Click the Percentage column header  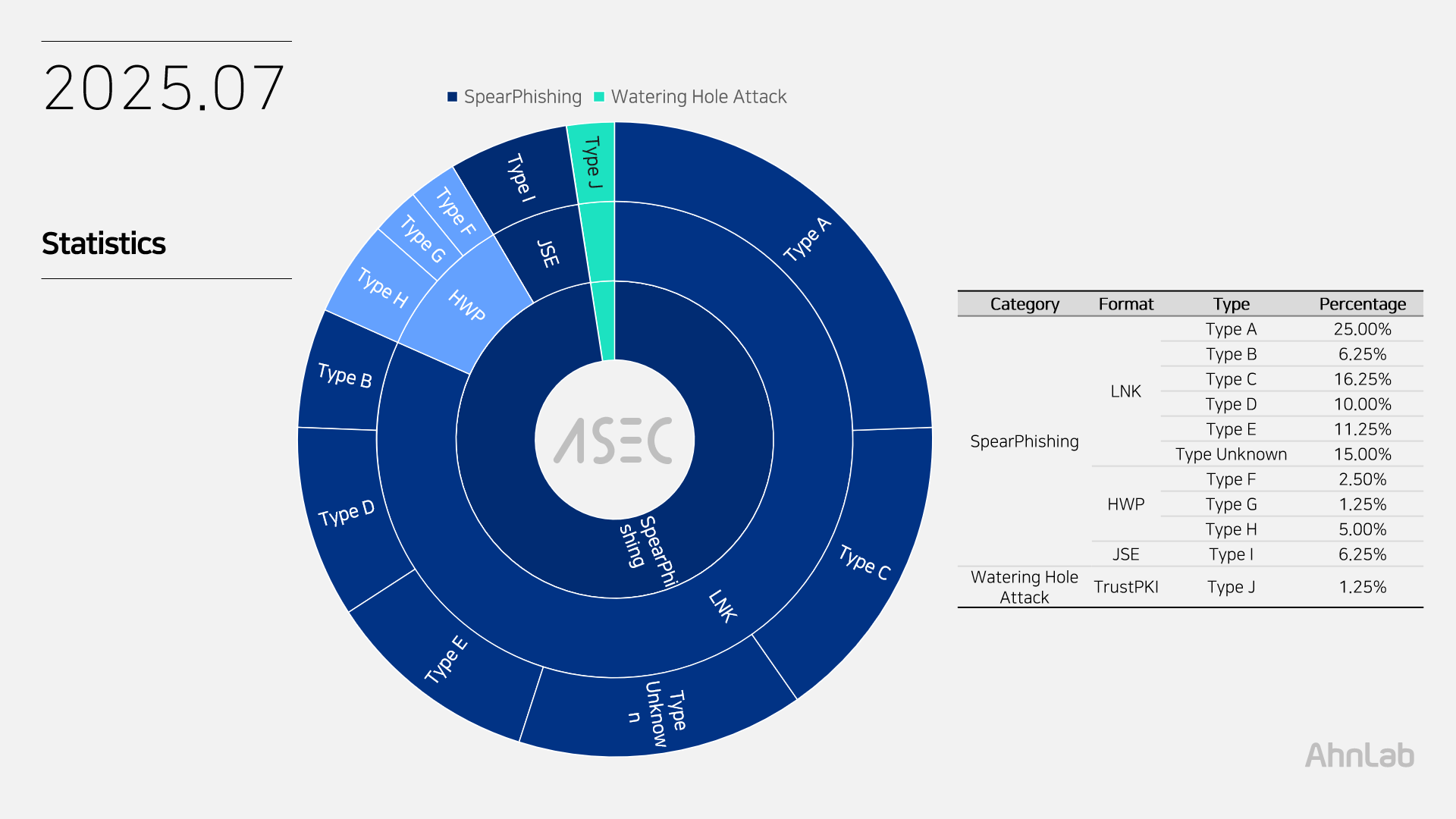click(x=1362, y=304)
